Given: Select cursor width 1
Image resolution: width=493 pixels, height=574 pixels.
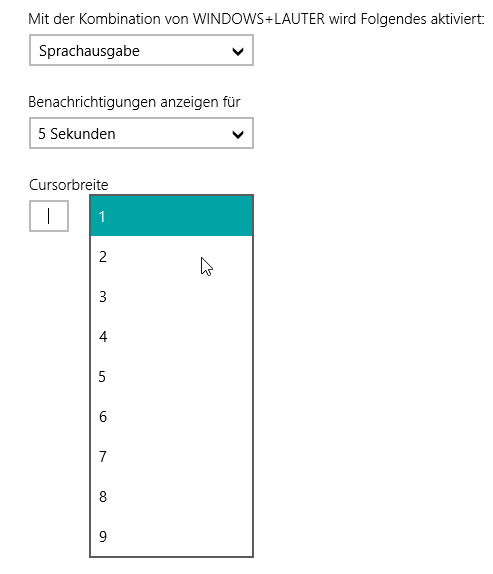Looking at the screenshot, I should [172, 216].
